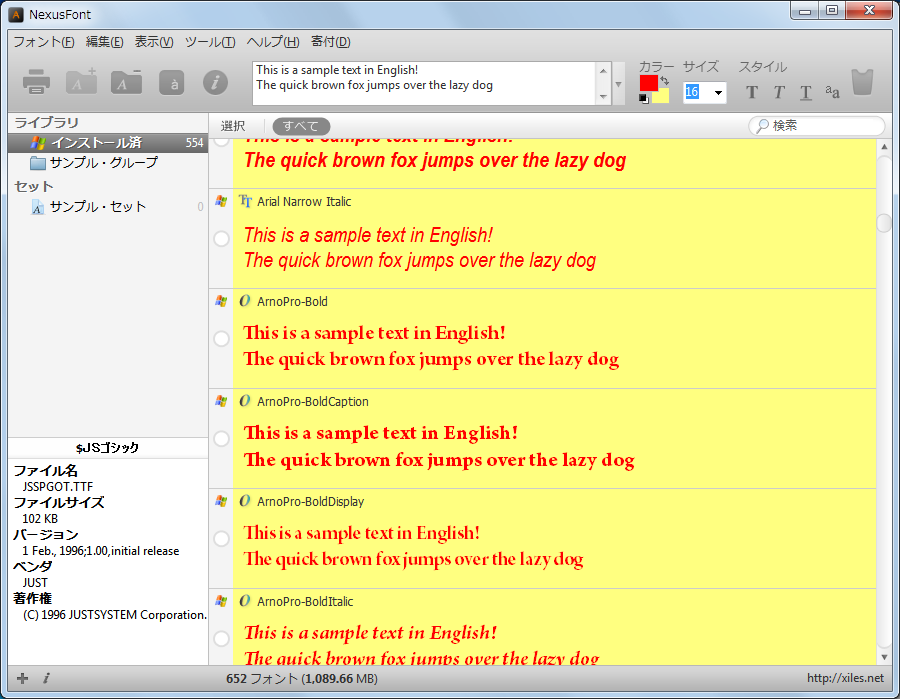Select the Arial Narrow Italic radio circle
This screenshot has width=900, height=699.
pyautogui.click(x=222, y=239)
